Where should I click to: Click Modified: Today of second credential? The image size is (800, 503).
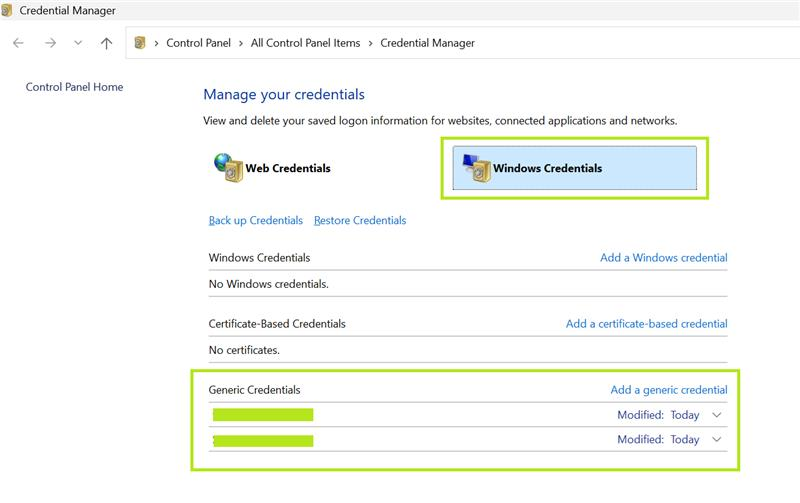pos(658,439)
